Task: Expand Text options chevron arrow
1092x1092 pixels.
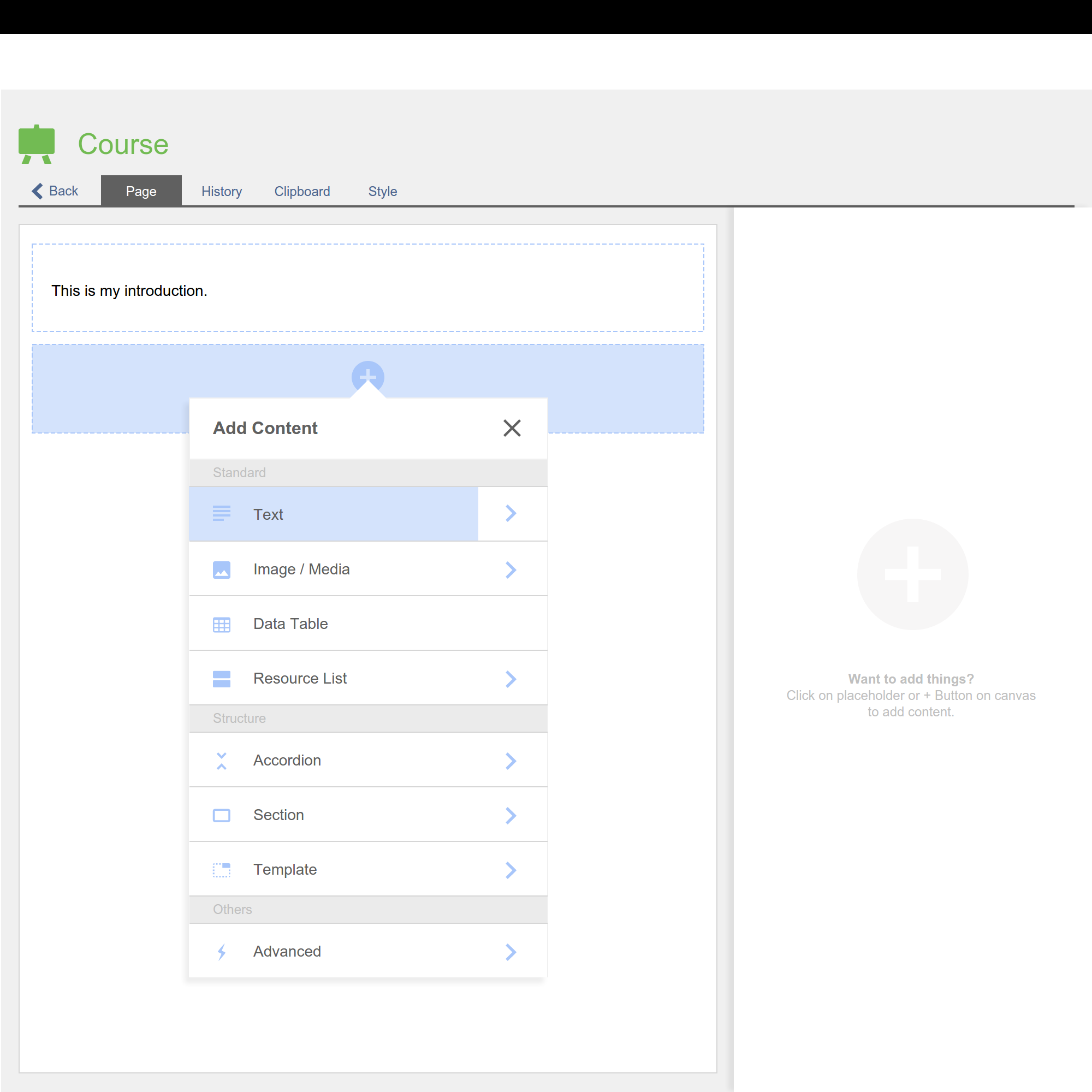Action: pyautogui.click(x=511, y=513)
